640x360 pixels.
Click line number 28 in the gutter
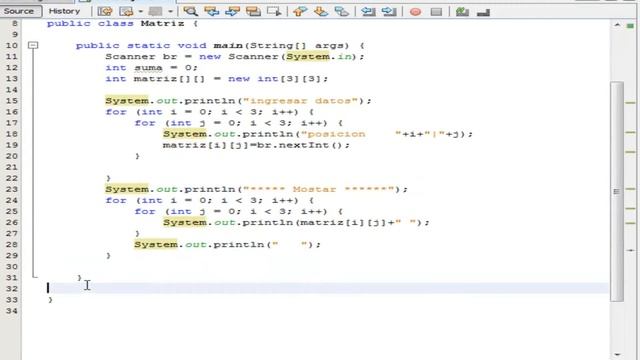12,244
